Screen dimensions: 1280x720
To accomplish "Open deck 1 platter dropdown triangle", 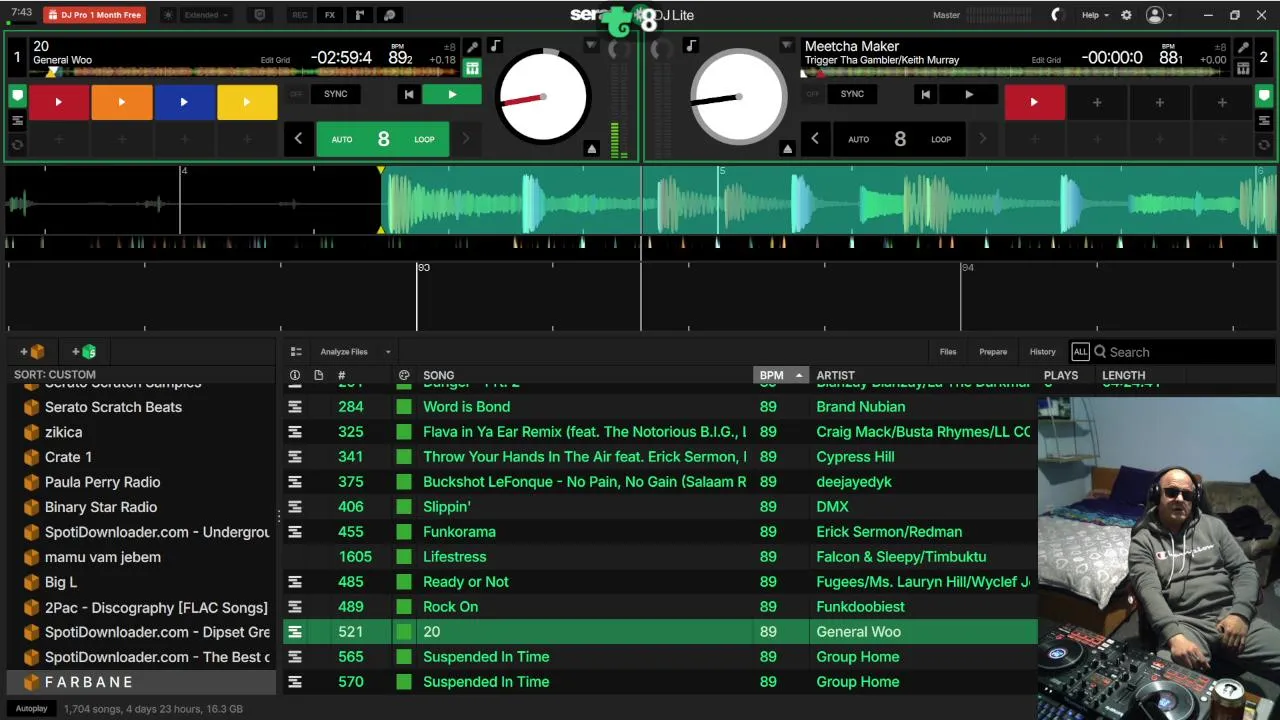I will coord(591,46).
